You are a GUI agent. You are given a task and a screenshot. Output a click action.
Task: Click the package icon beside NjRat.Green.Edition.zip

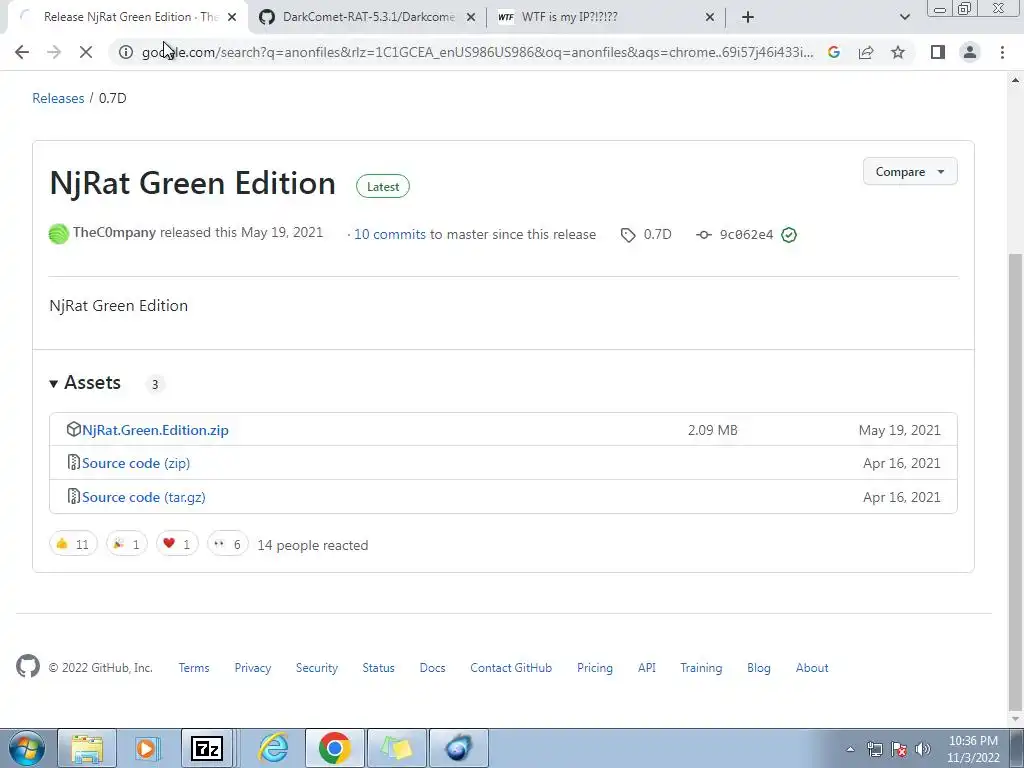click(x=74, y=429)
